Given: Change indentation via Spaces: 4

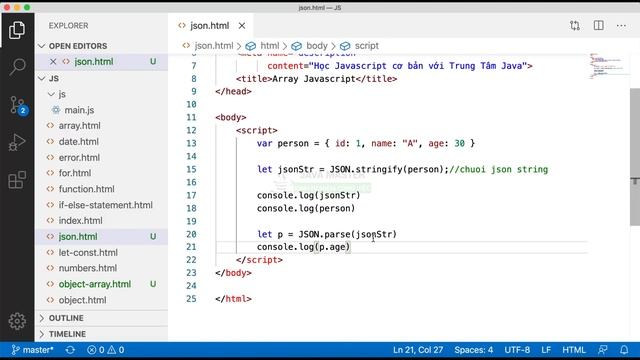Looking at the screenshot, I should (x=473, y=350).
